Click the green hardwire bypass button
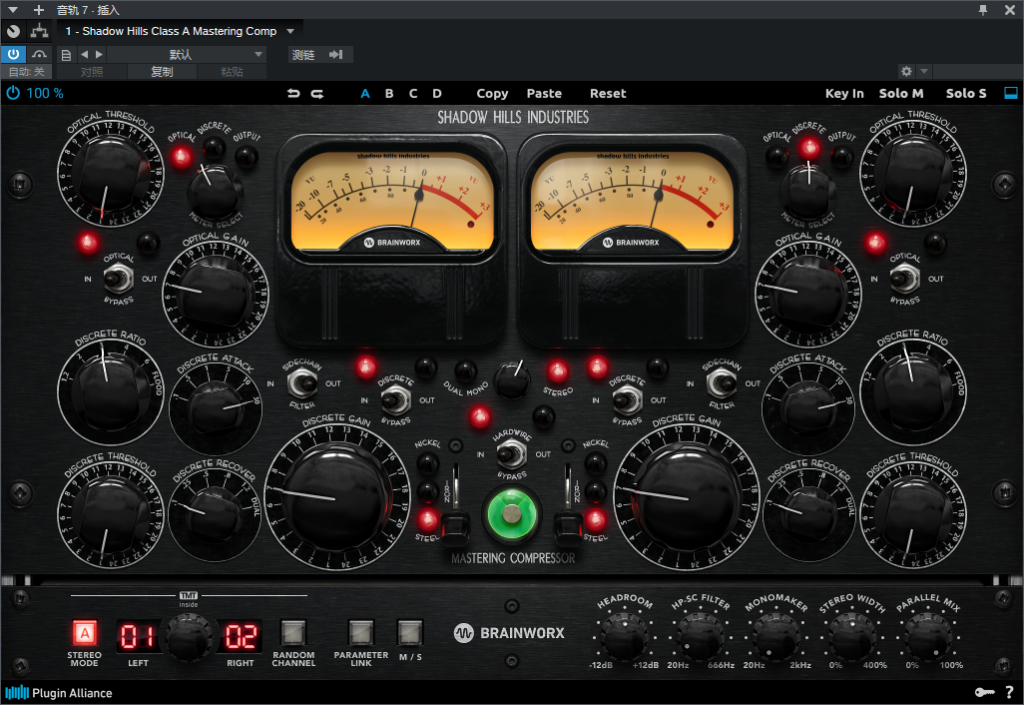 pos(512,514)
